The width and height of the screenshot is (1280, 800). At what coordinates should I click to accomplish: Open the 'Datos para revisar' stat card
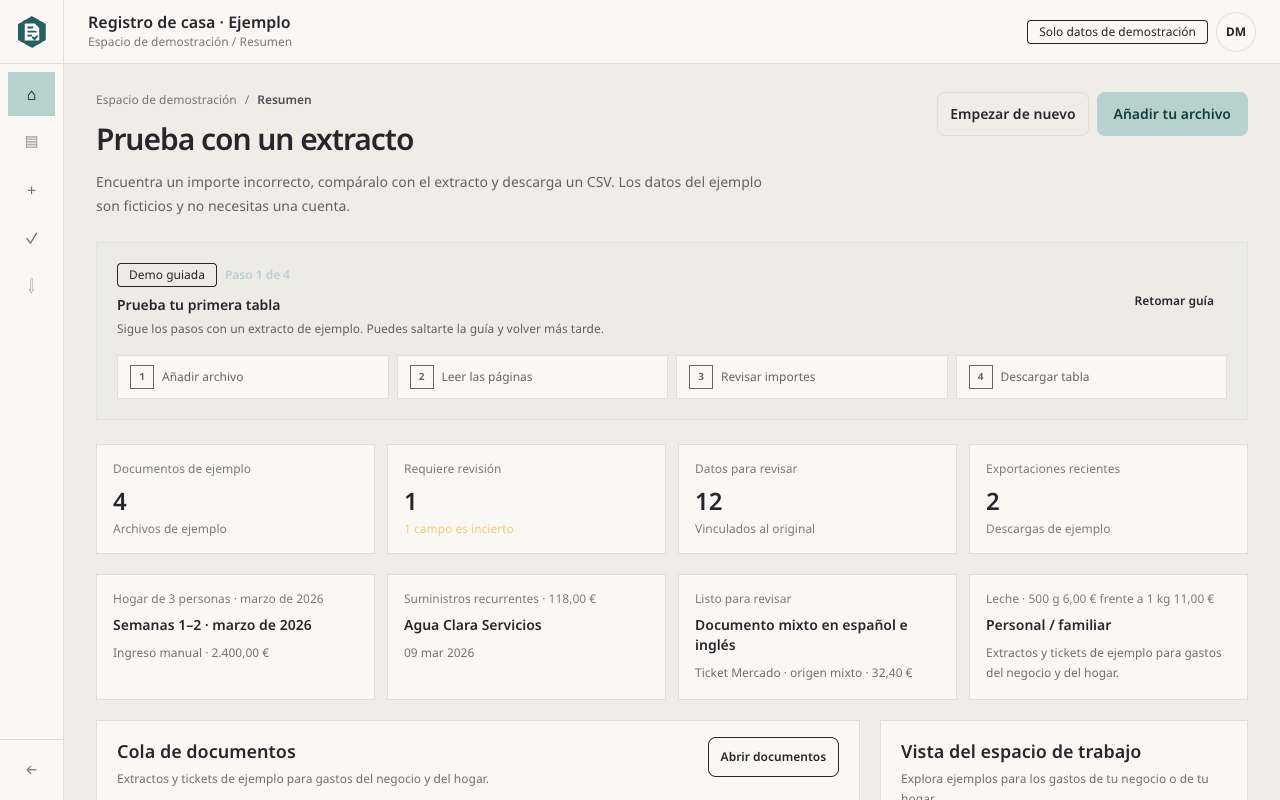pyautogui.click(x=817, y=499)
